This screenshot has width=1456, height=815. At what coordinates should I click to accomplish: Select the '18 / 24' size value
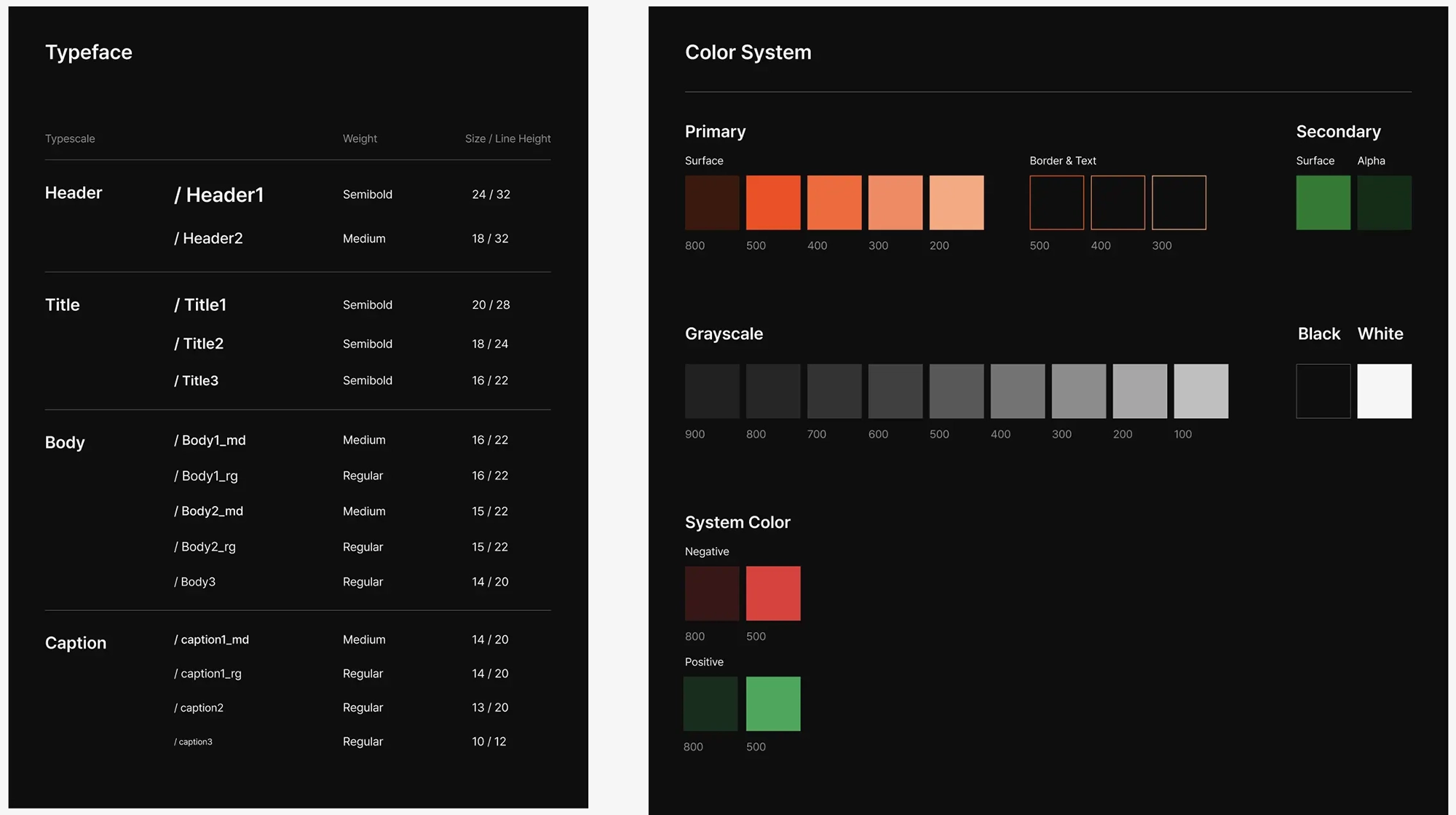point(490,344)
